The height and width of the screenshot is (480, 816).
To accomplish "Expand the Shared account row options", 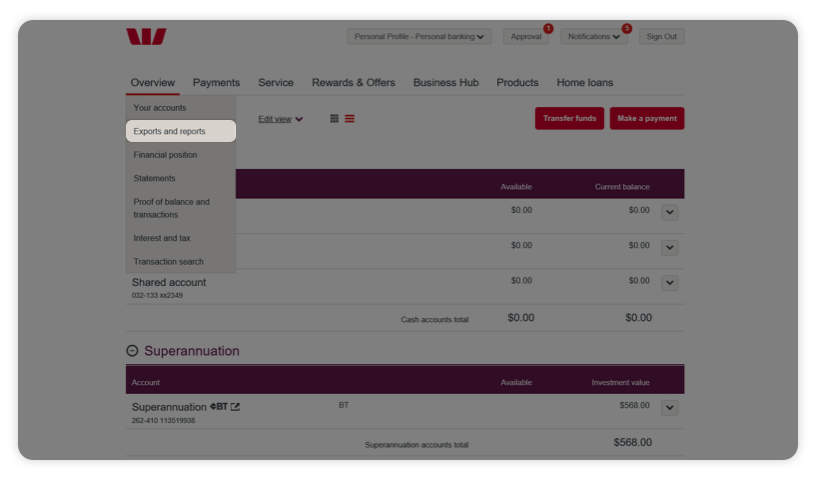I will point(670,283).
